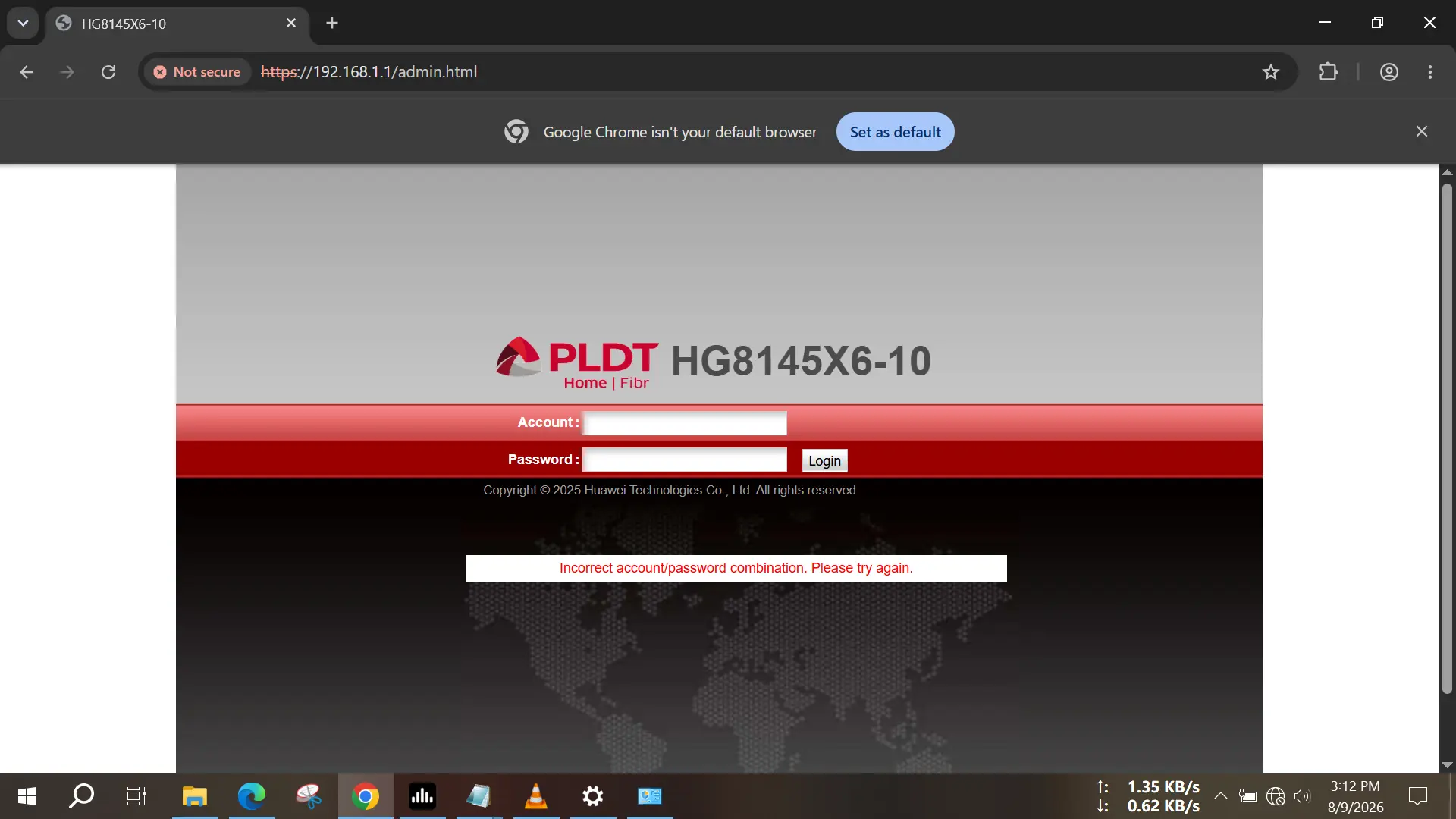Show hidden system tray icons

[1221, 796]
